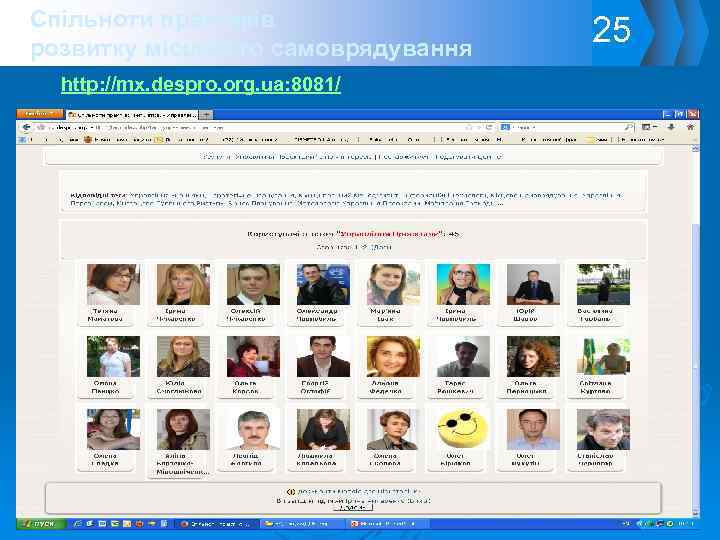Image resolution: width=720 pixels, height=540 pixels.
Task: Open Людмила's profile photo
Action: (x=323, y=429)
